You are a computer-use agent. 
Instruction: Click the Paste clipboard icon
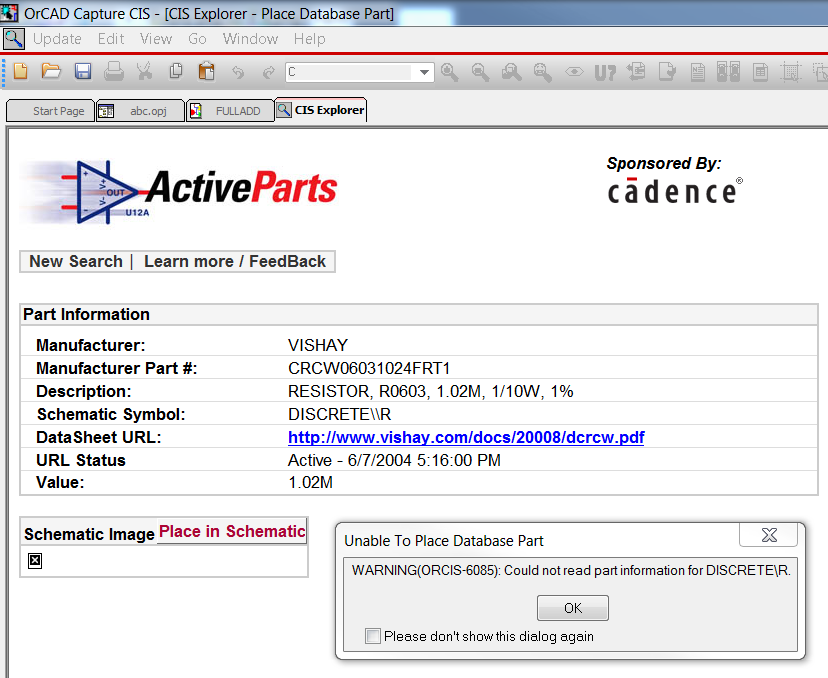coord(207,72)
